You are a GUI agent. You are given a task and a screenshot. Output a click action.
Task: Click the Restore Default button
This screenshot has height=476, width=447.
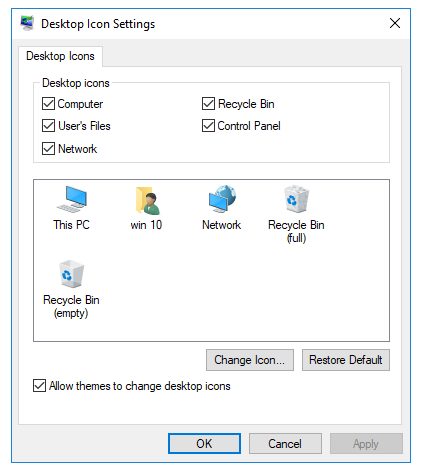click(346, 360)
